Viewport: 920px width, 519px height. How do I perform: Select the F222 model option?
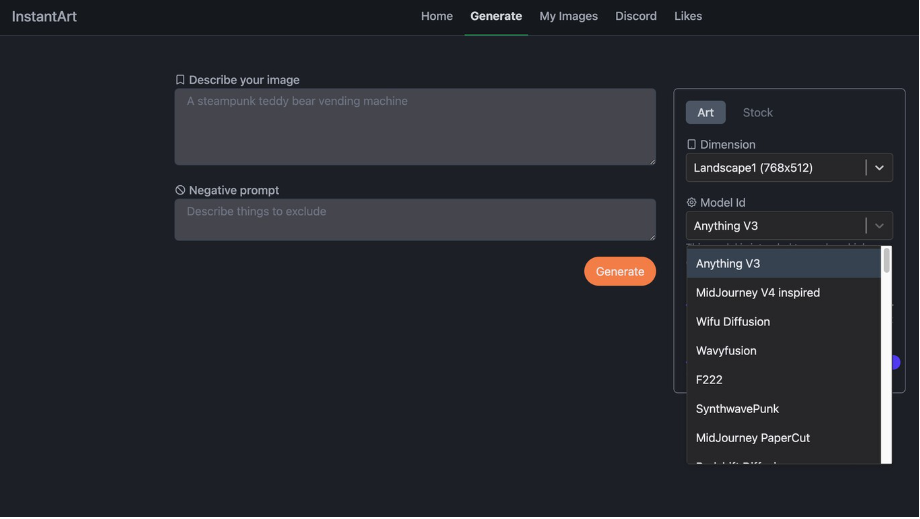coord(784,379)
